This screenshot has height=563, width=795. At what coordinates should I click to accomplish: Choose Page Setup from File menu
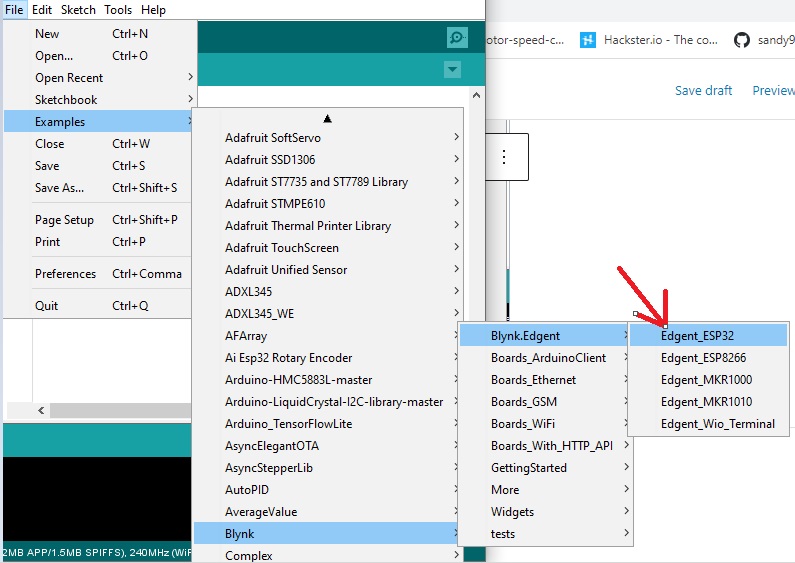coord(98,220)
